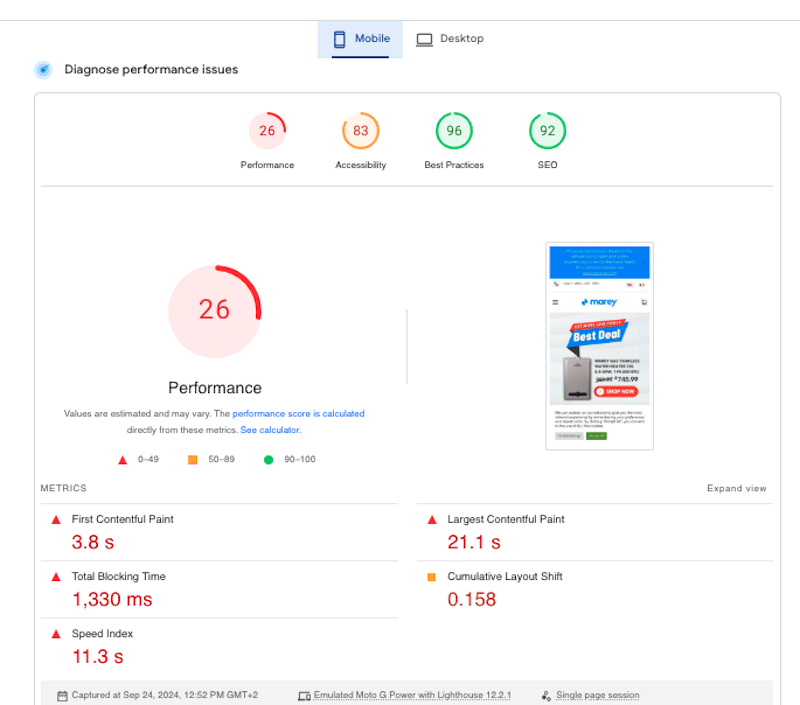Click the orange 50–89 legend square
Screen dimensions: 800x705
(194, 459)
